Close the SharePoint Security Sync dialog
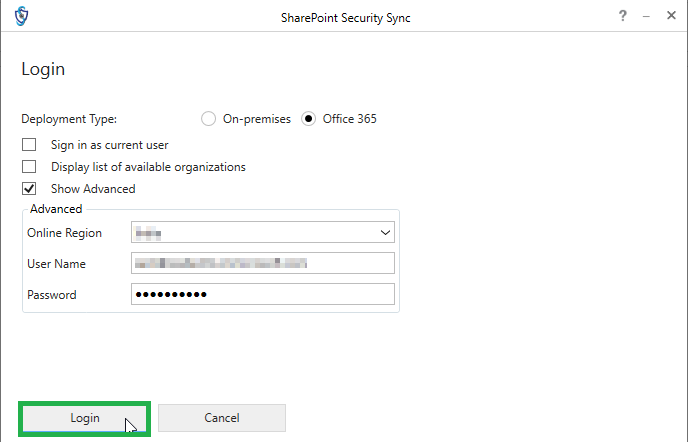 coord(671,15)
